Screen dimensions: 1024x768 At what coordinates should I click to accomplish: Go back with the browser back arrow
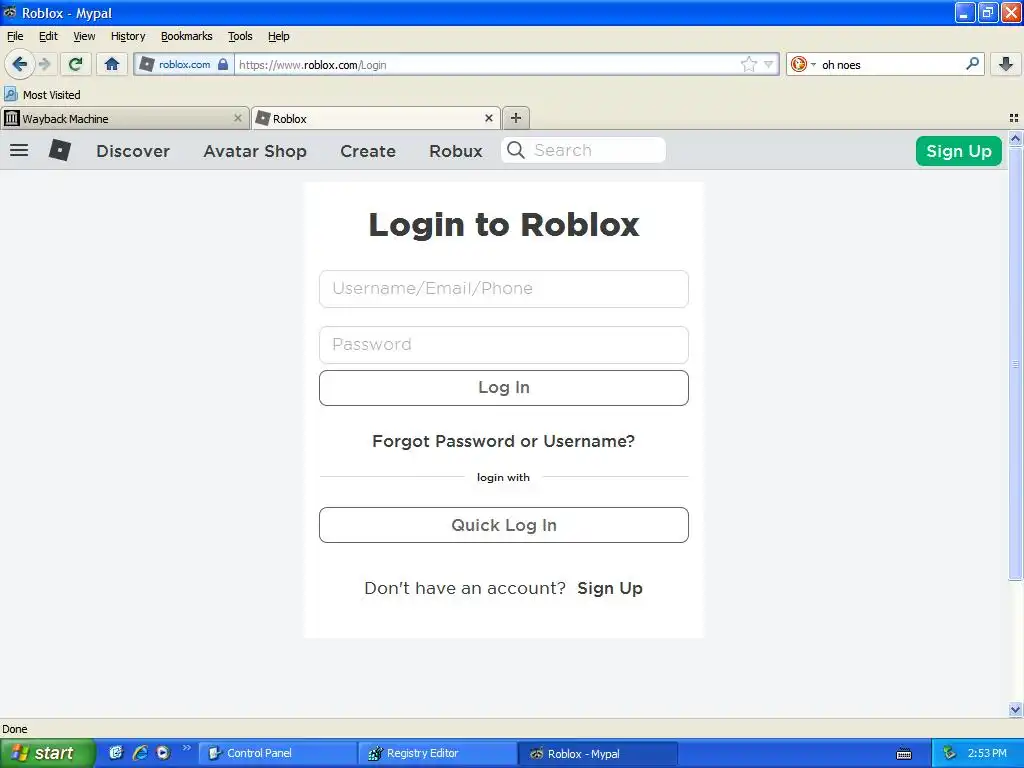pyautogui.click(x=19, y=64)
